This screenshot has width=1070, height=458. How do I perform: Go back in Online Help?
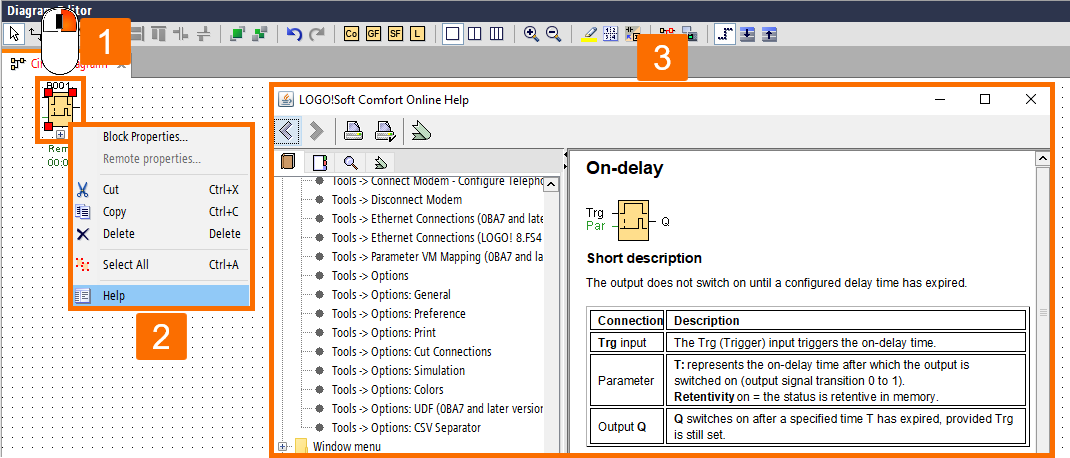(287, 130)
